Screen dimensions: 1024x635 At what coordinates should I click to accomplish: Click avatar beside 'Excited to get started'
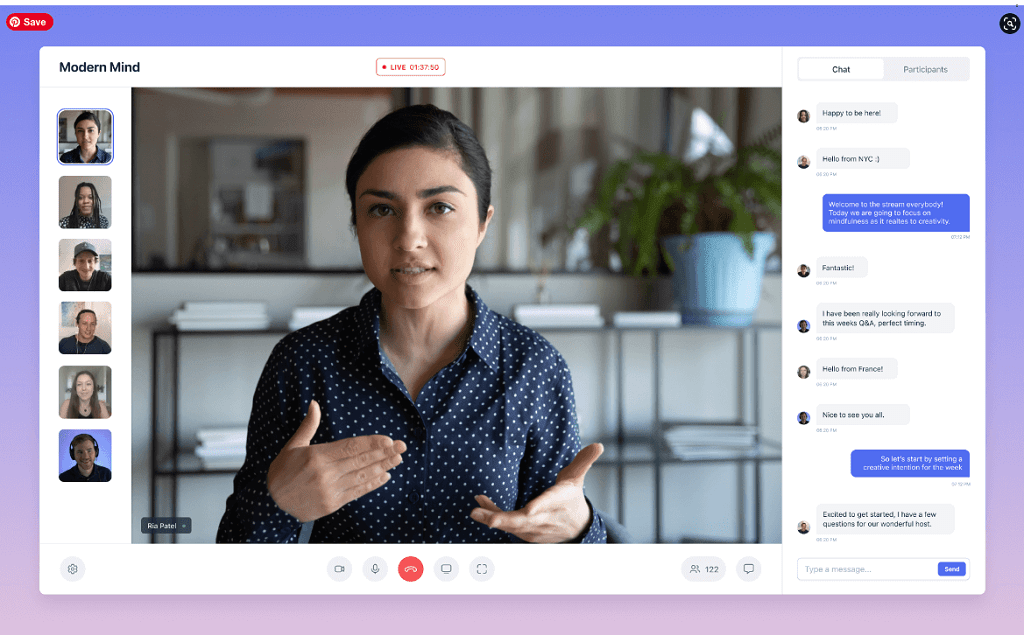804,527
